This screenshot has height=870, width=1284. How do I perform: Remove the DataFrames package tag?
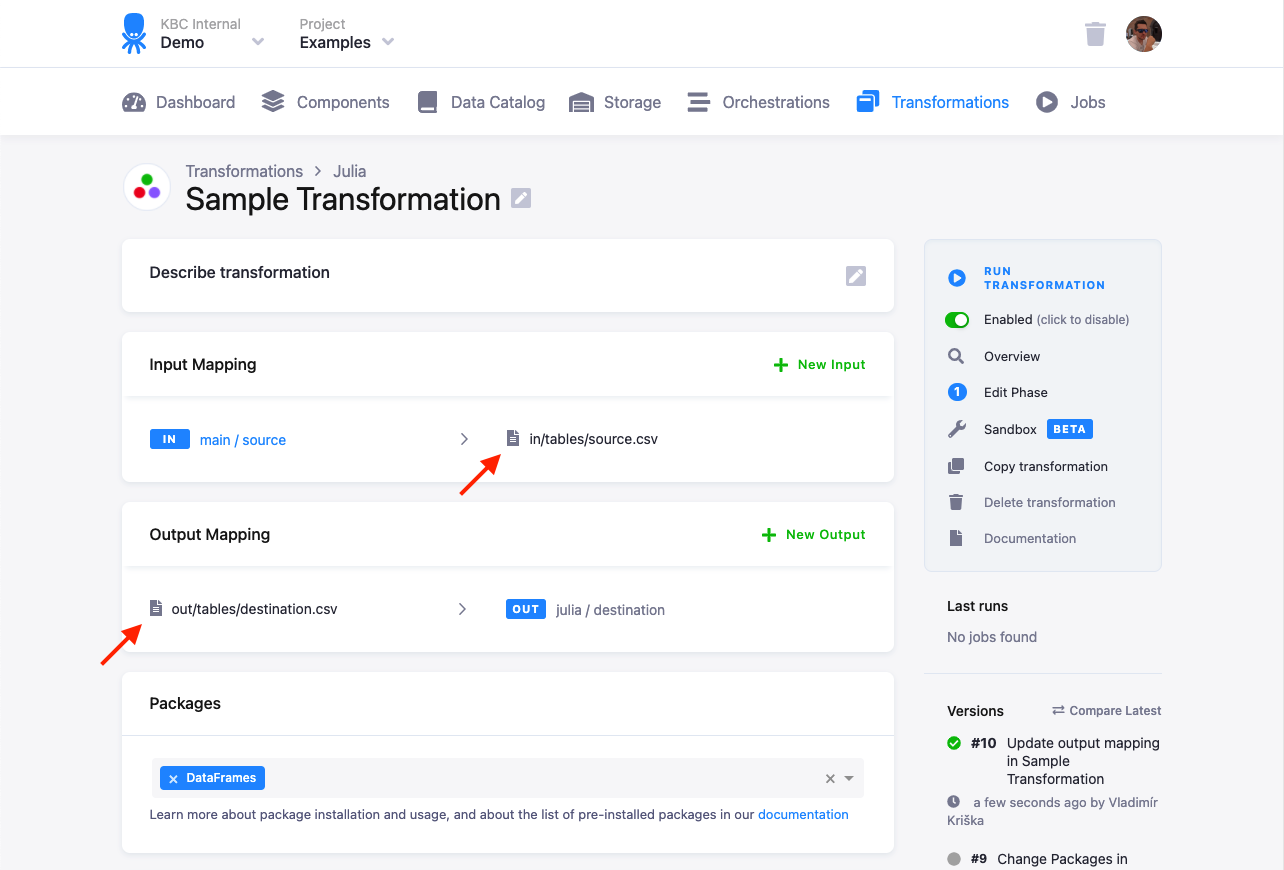pyautogui.click(x=173, y=778)
